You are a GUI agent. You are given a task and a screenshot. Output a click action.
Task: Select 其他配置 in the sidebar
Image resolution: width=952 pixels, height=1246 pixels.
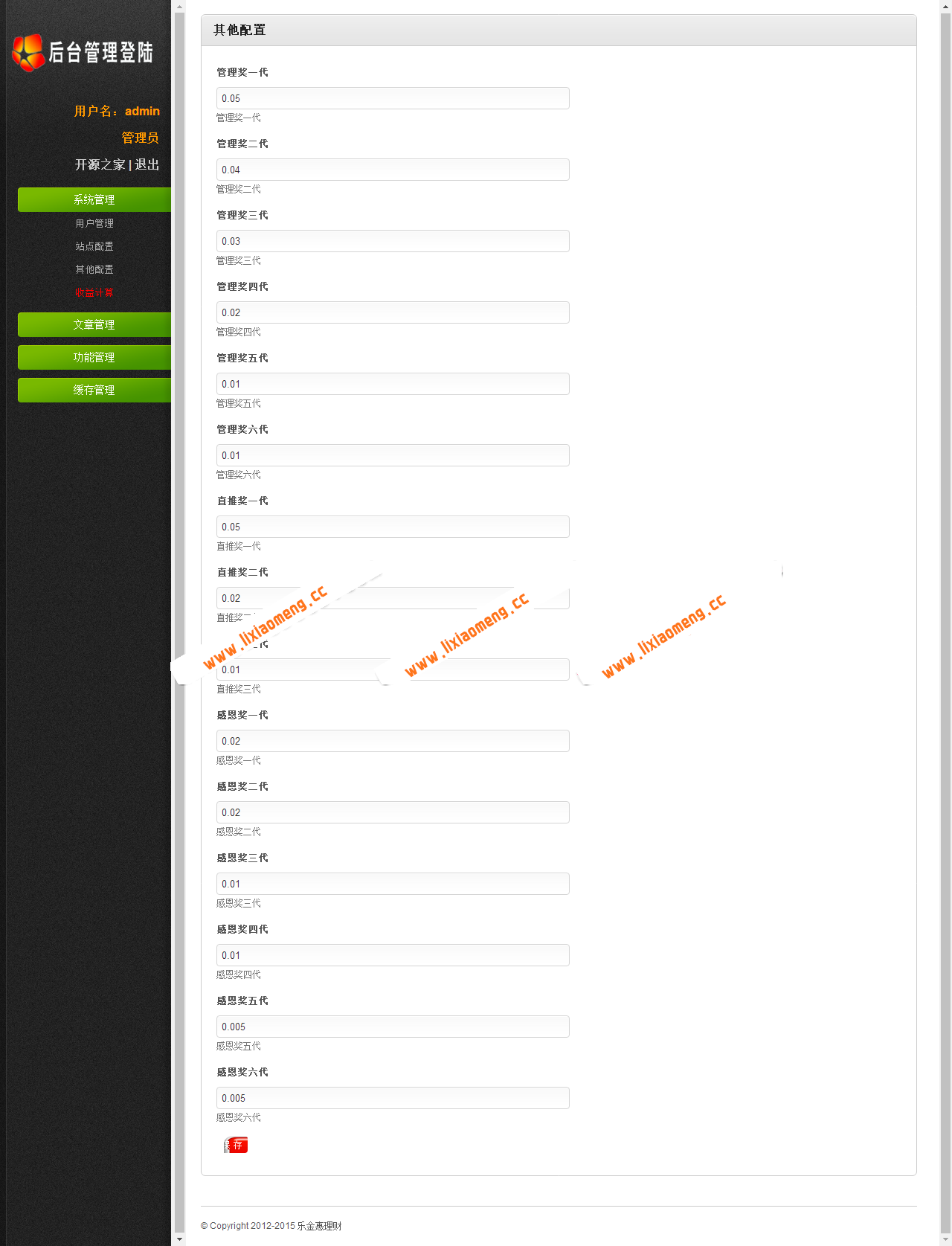[x=94, y=269]
